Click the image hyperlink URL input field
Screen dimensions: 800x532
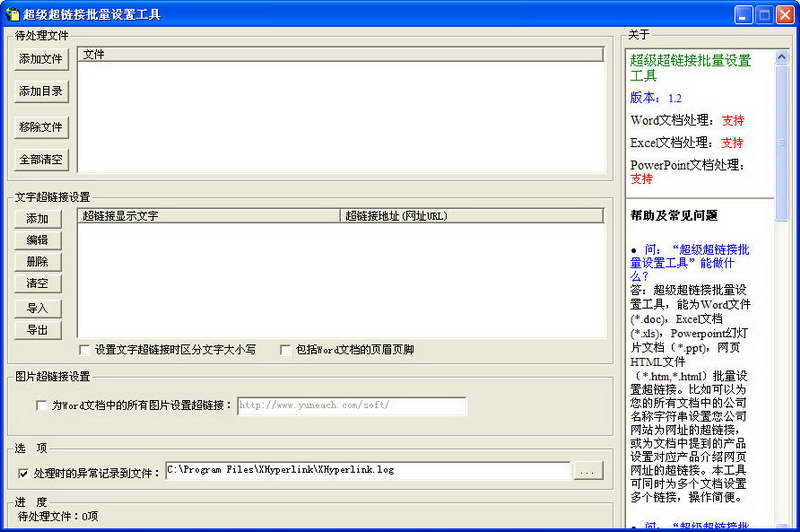[352, 406]
